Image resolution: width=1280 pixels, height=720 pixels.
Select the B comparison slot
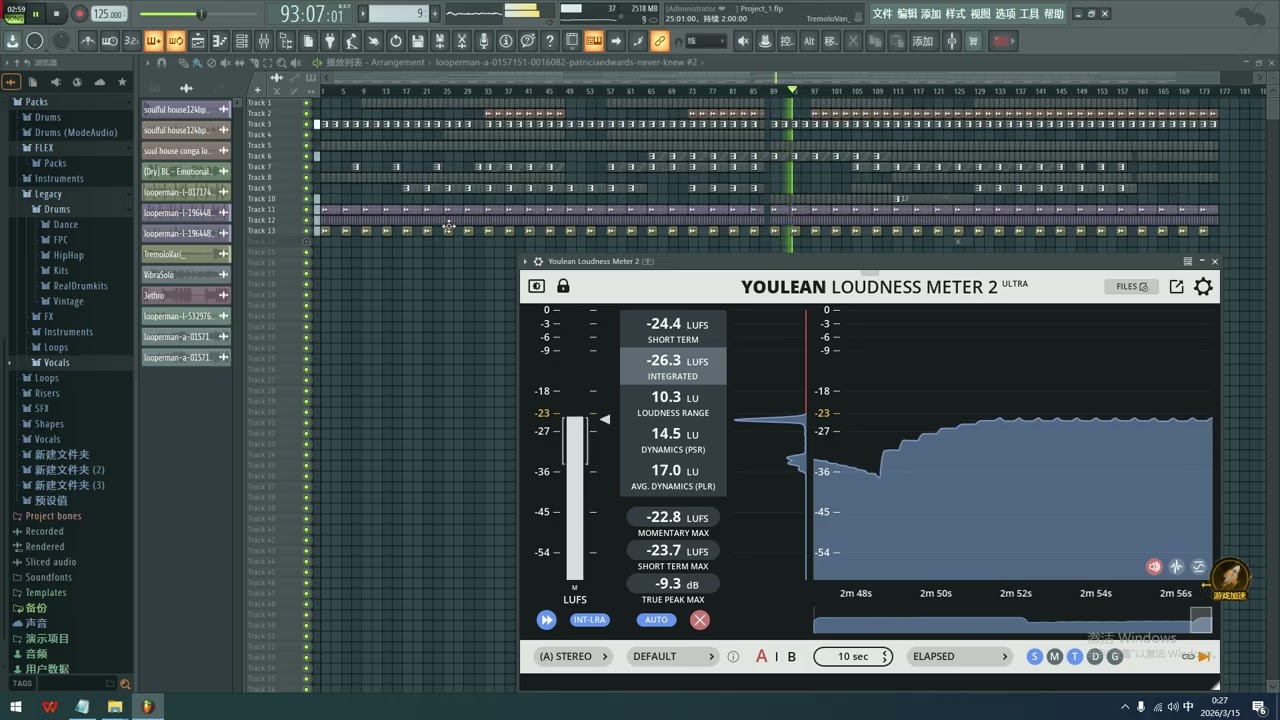click(792, 657)
